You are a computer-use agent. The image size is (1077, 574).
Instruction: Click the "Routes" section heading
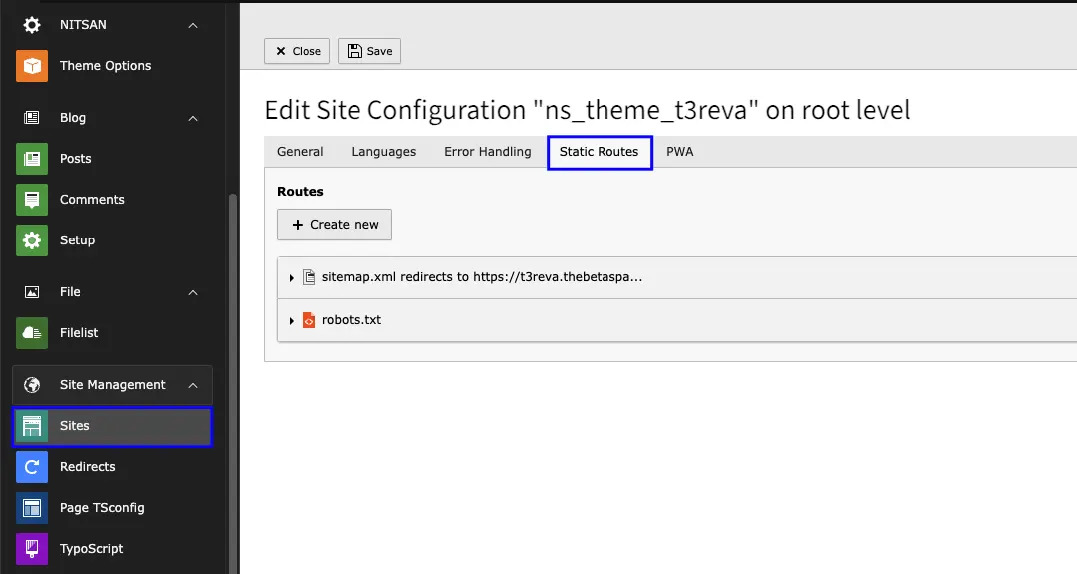click(300, 192)
